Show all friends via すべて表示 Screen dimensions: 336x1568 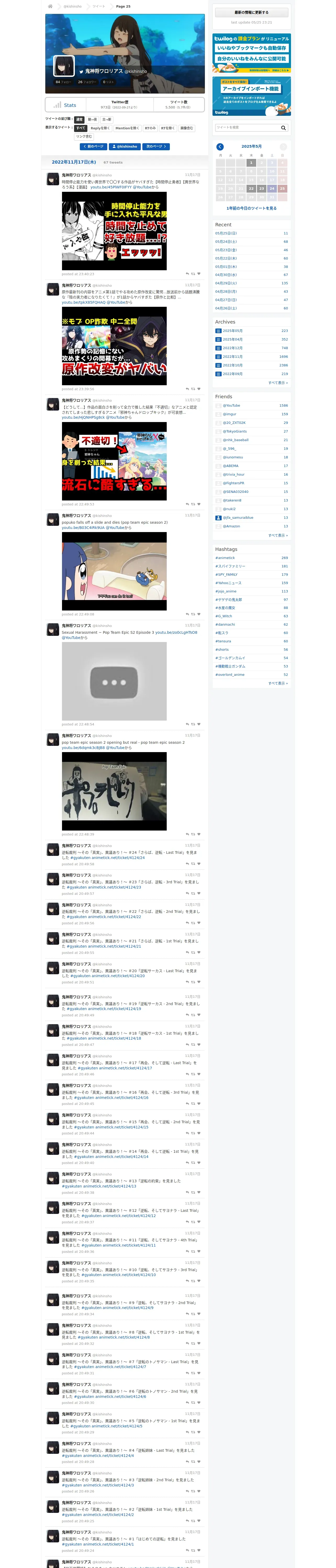coord(278,536)
